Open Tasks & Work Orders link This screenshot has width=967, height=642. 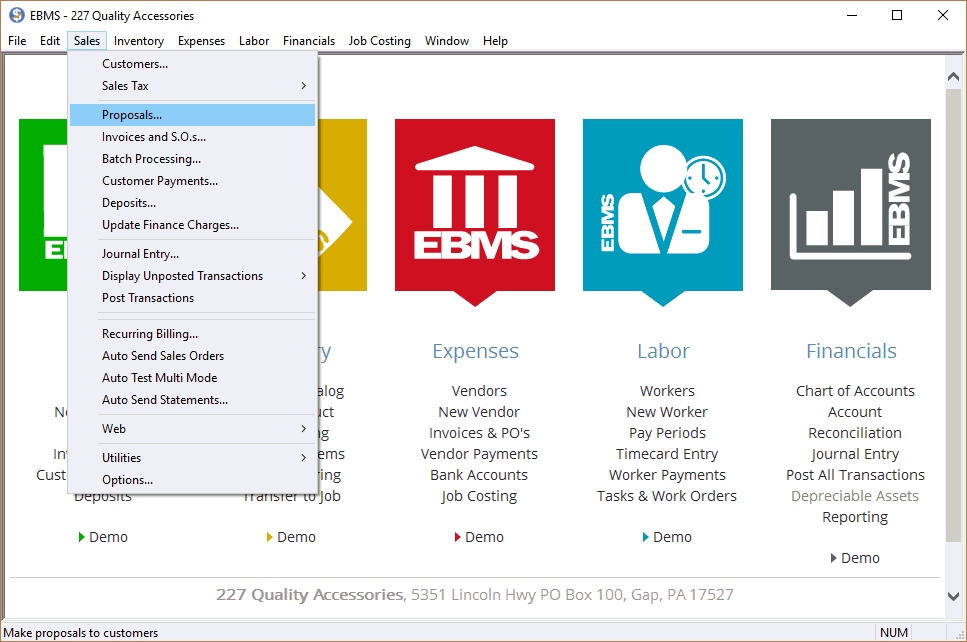(667, 496)
